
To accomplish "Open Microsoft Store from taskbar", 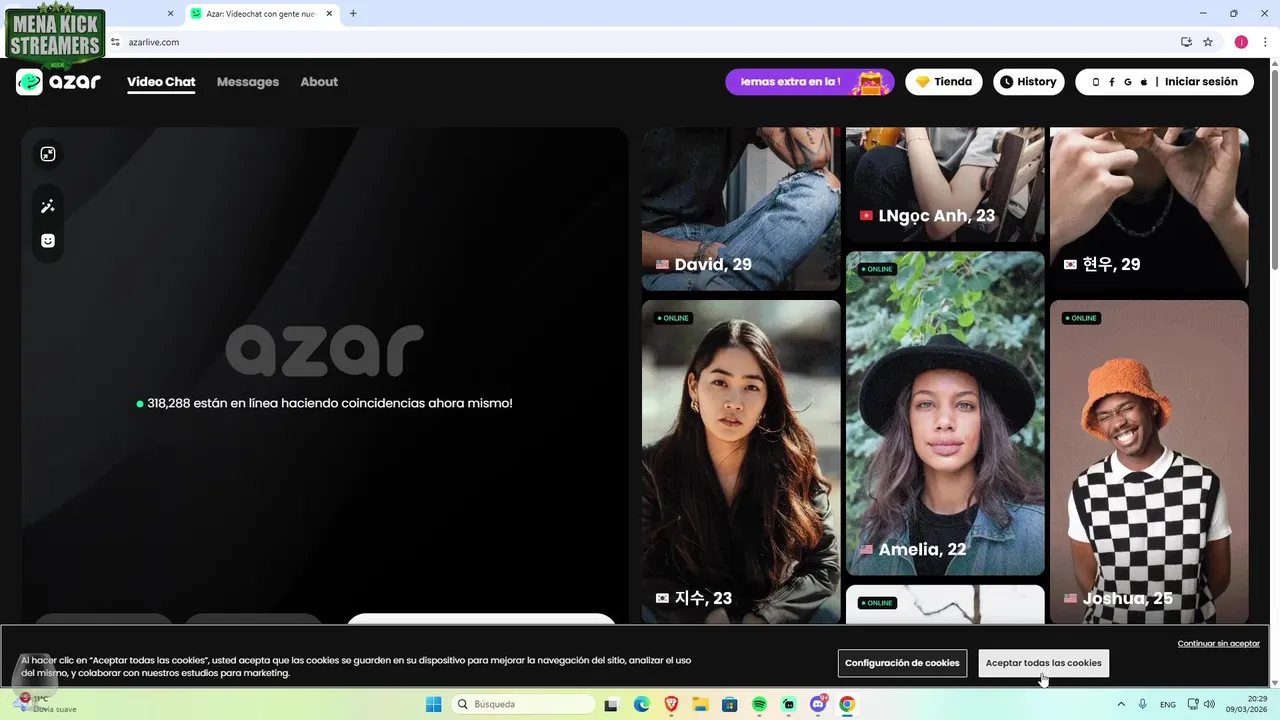I will (x=730, y=704).
